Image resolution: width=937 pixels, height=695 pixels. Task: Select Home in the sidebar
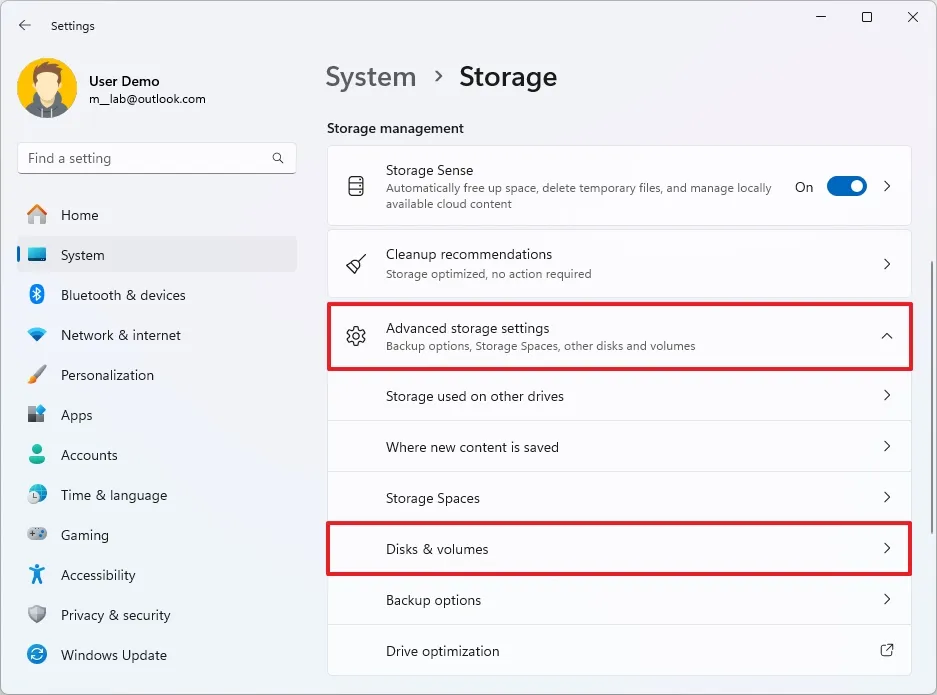click(x=79, y=215)
